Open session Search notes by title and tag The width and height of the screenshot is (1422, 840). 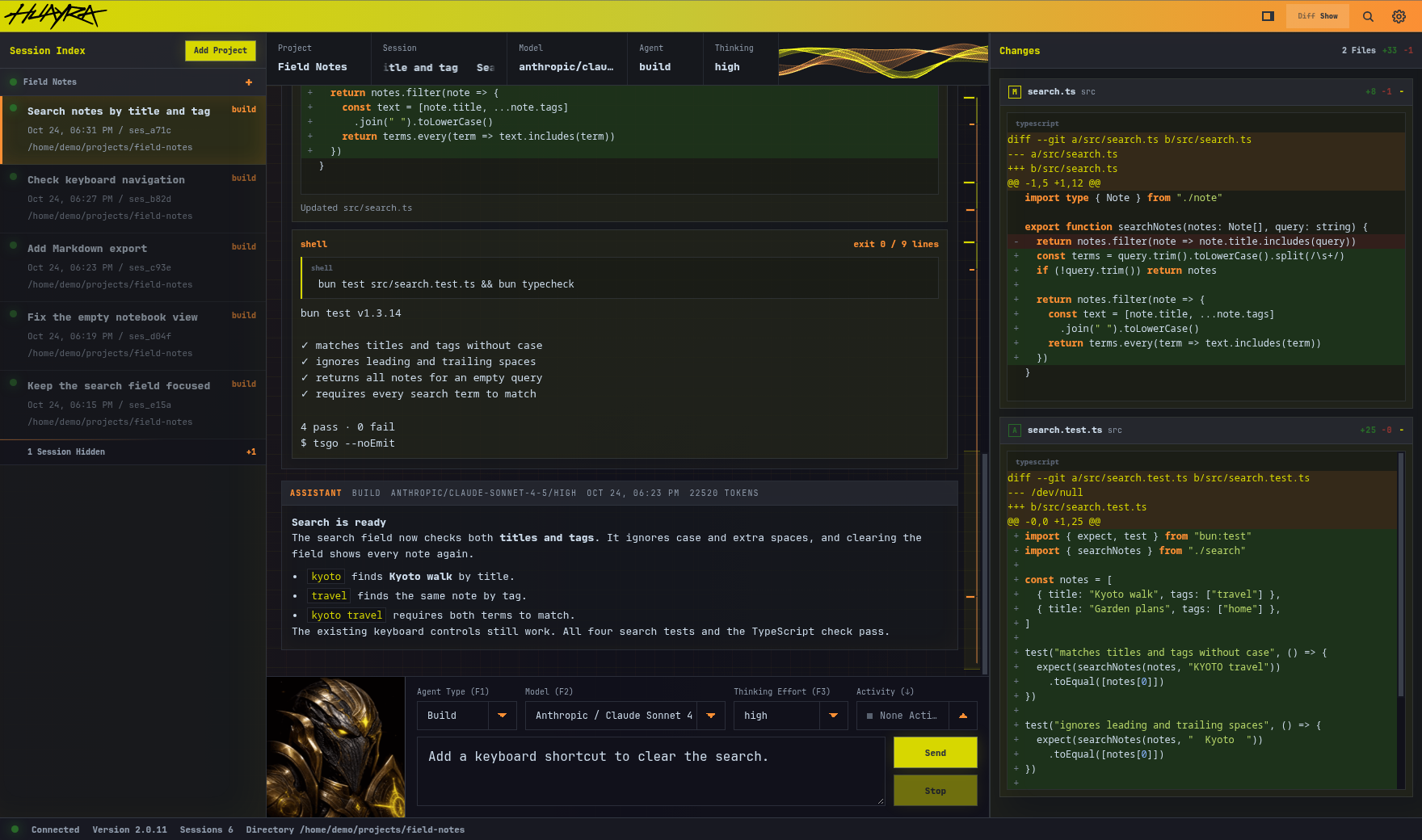(x=133, y=129)
